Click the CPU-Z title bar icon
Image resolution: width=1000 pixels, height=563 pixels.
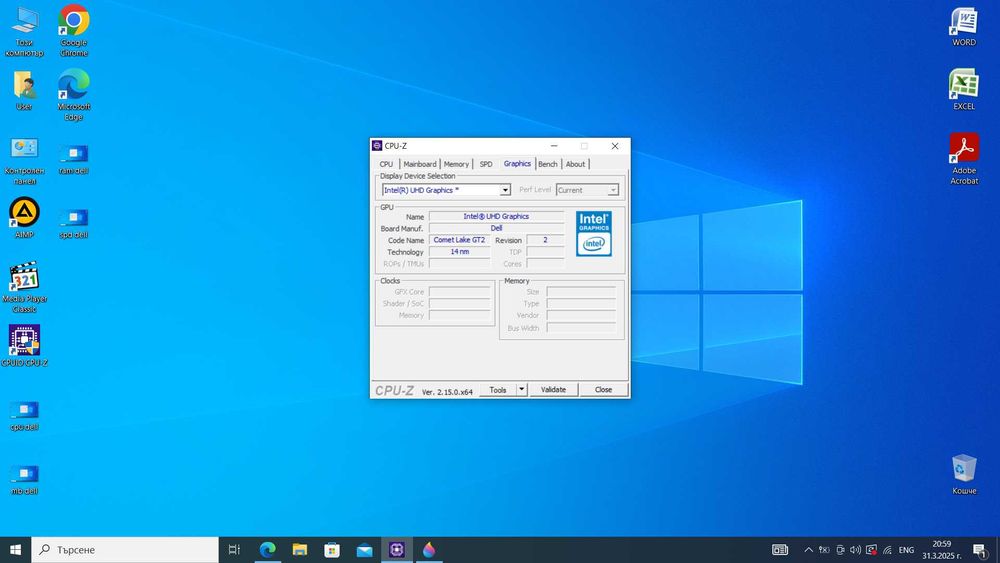377,146
